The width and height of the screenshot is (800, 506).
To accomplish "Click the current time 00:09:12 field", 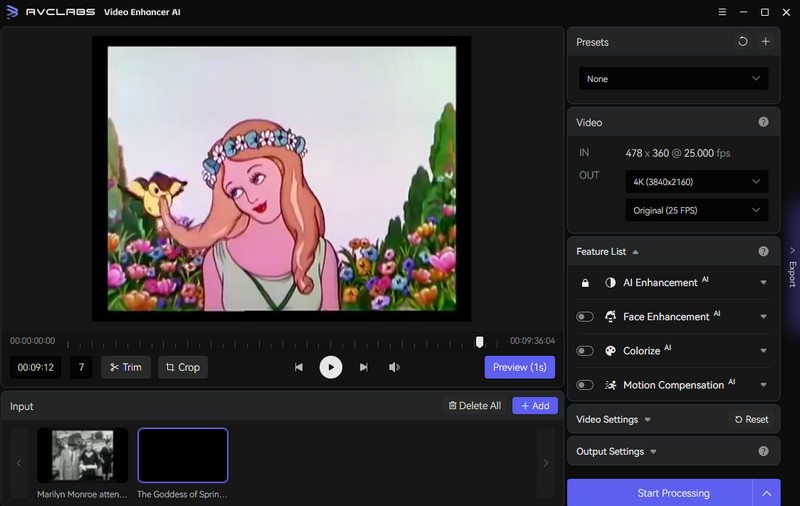I will (x=36, y=367).
